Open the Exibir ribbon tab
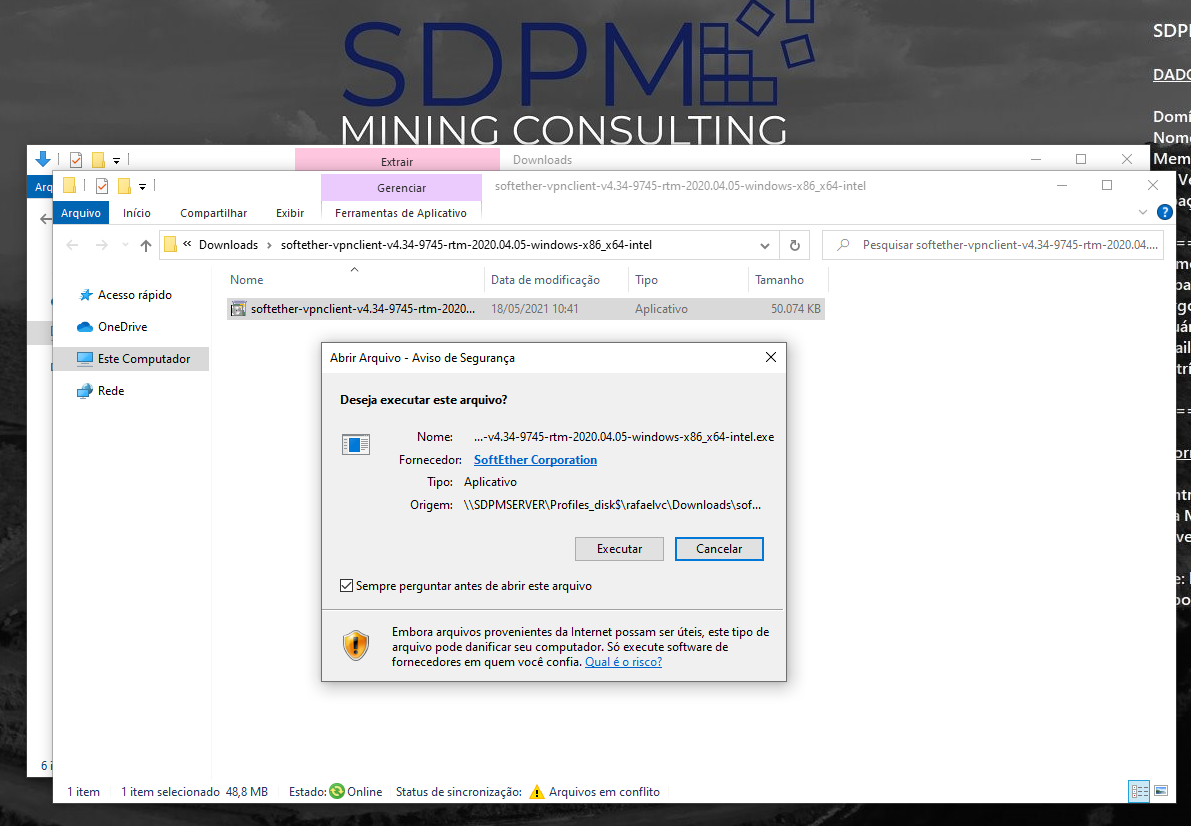 tap(290, 213)
